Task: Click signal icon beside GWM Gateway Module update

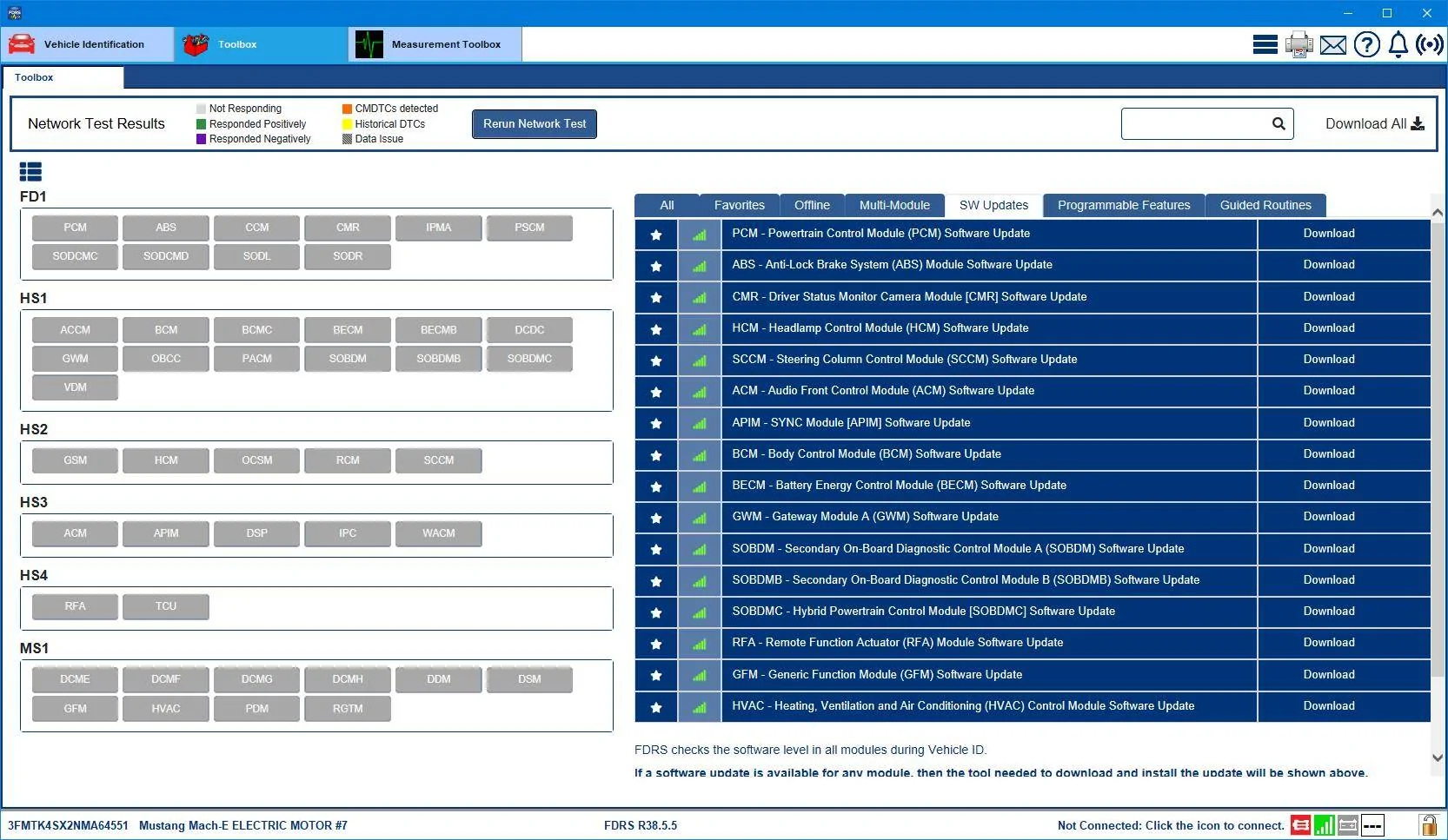Action: coord(700,517)
